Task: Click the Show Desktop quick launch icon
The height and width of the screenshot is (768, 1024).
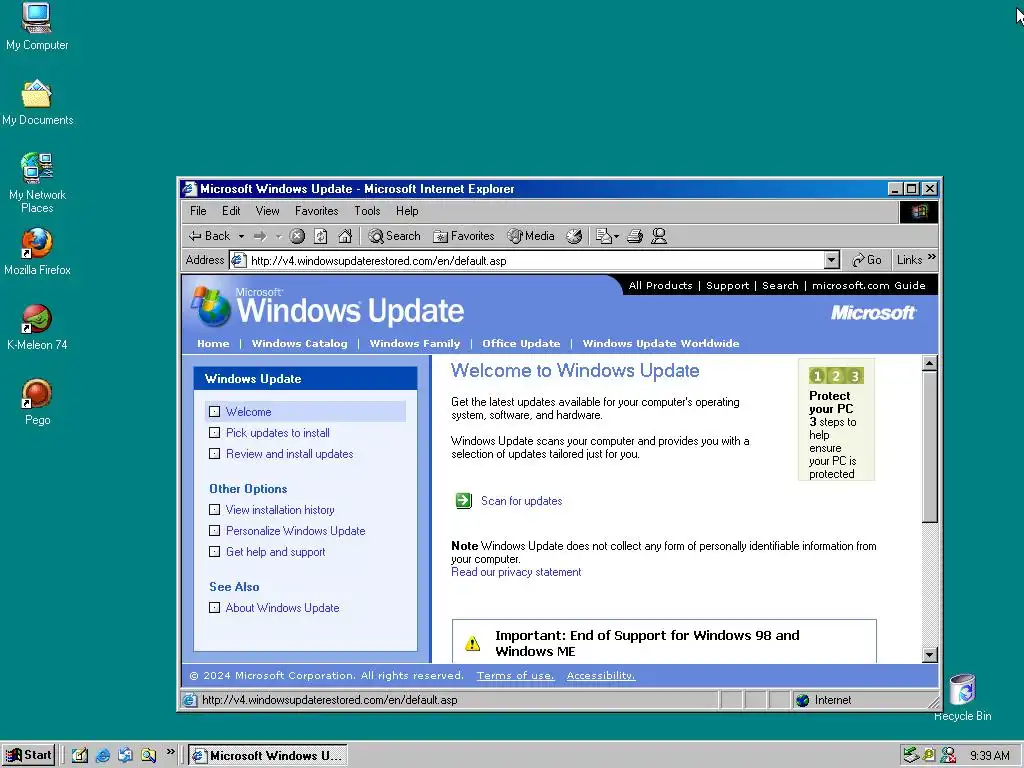Action: pyautogui.click(x=80, y=755)
